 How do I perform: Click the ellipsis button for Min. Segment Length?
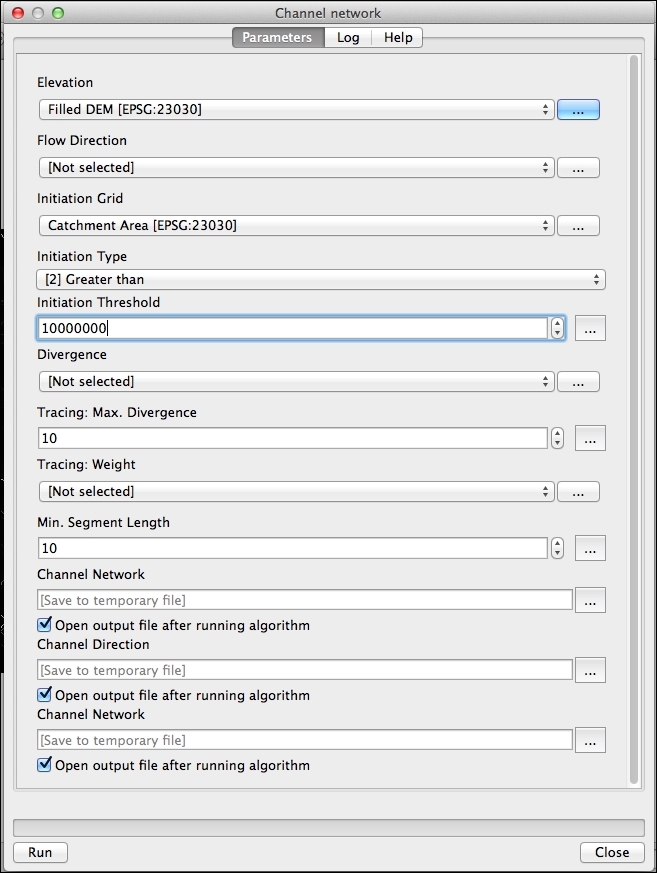click(590, 548)
